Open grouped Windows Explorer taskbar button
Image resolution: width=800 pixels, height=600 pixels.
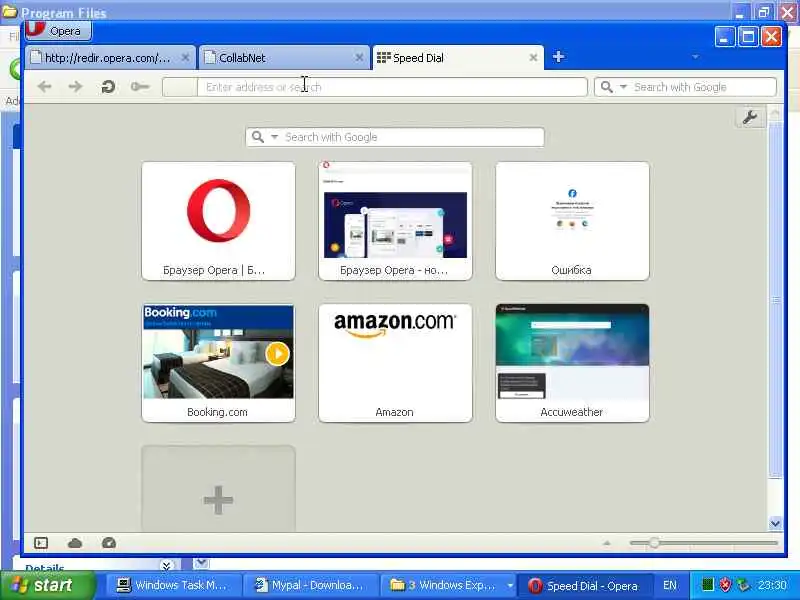[x=448, y=585]
